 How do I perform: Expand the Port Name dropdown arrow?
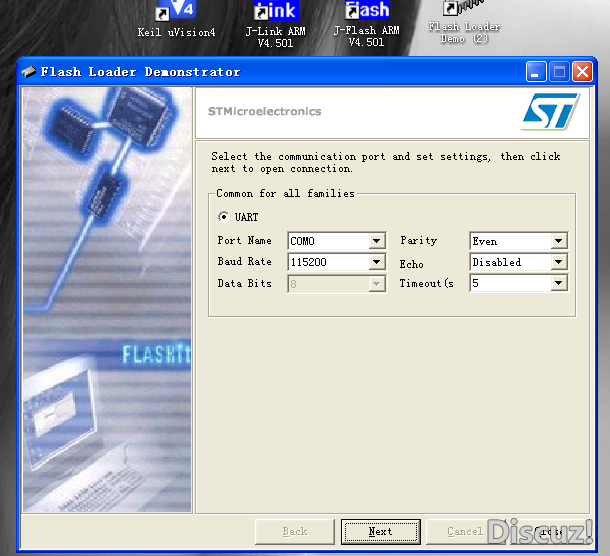click(x=377, y=241)
